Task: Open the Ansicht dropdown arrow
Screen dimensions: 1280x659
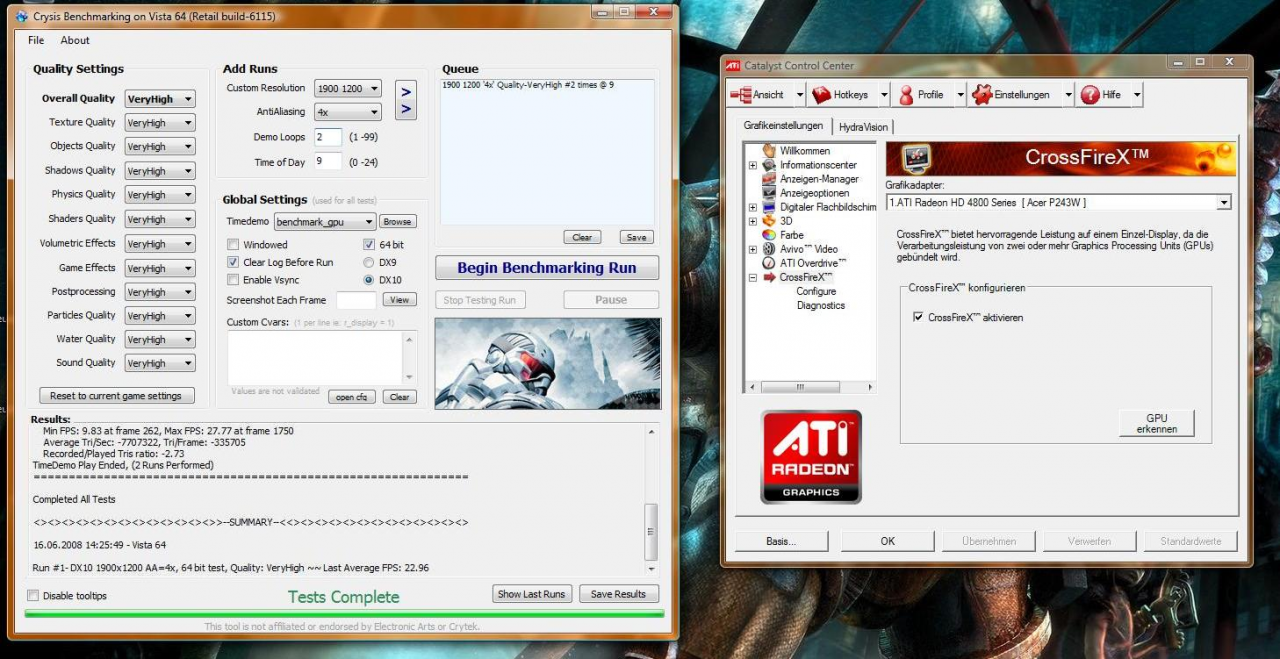Action: [x=799, y=95]
